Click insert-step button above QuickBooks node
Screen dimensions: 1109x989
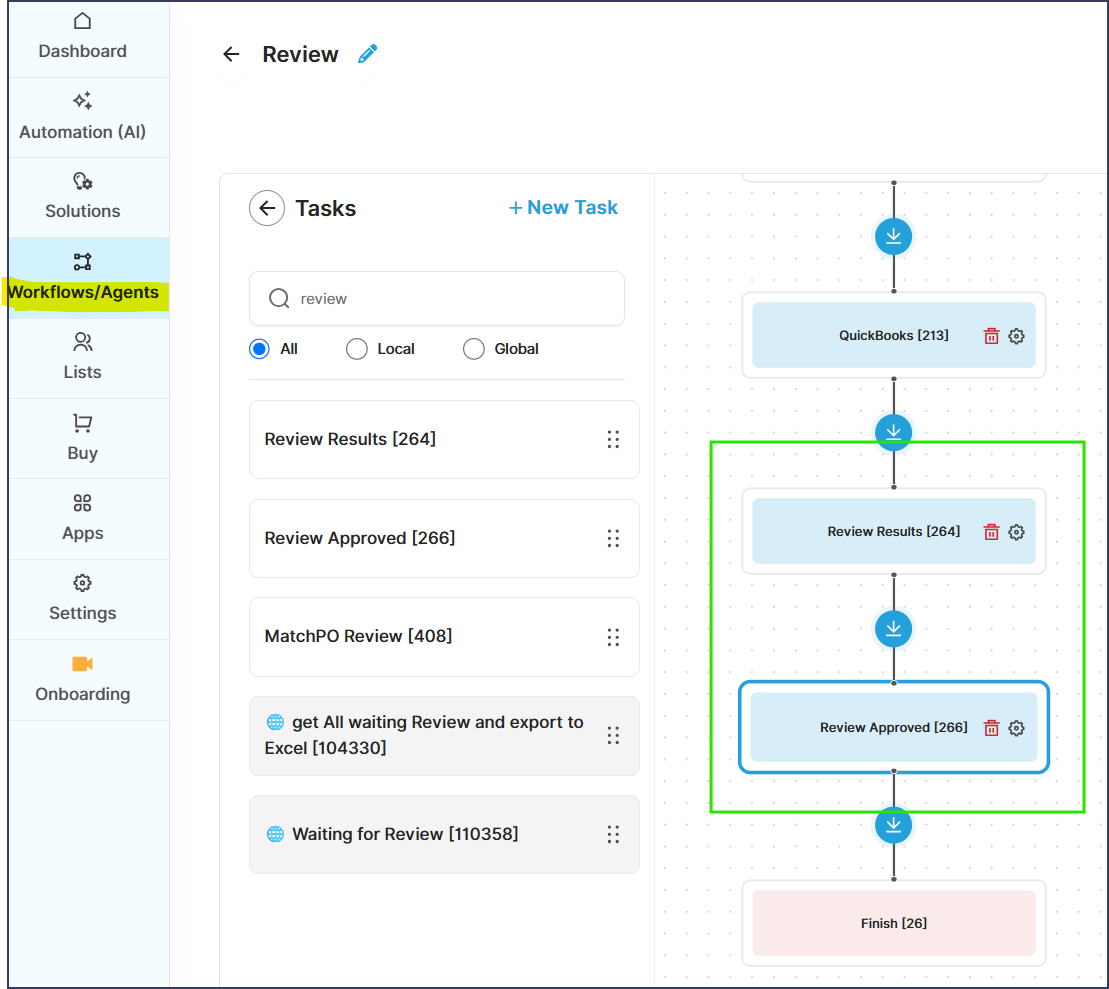pos(894,236)
